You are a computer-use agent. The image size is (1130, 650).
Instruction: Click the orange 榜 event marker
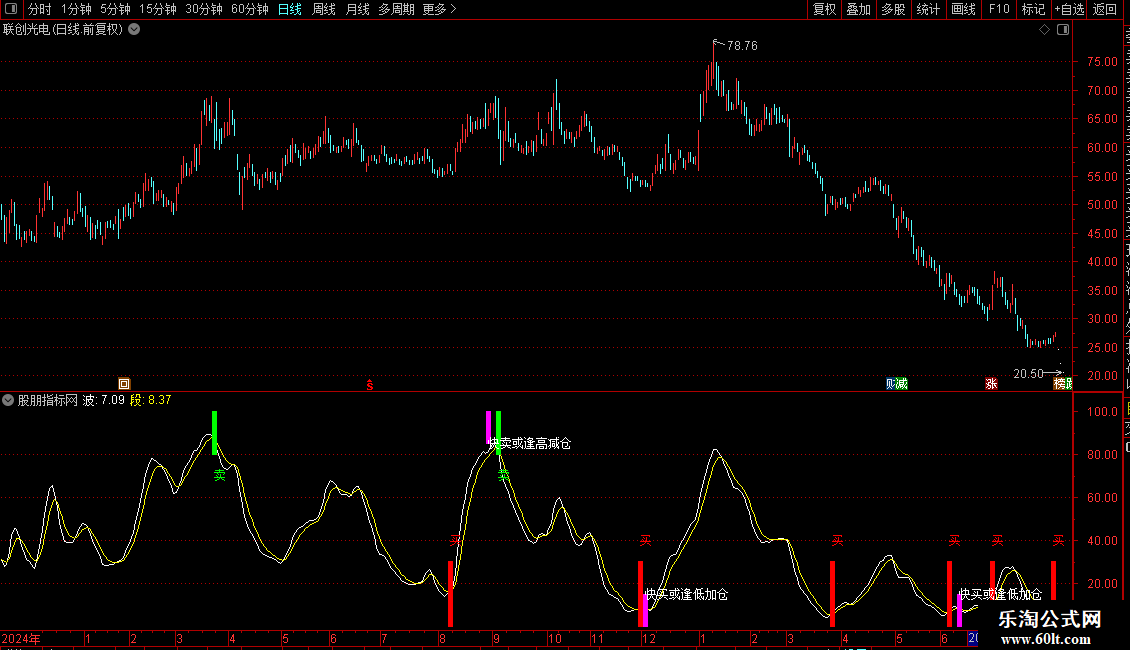pos(1059,383)
